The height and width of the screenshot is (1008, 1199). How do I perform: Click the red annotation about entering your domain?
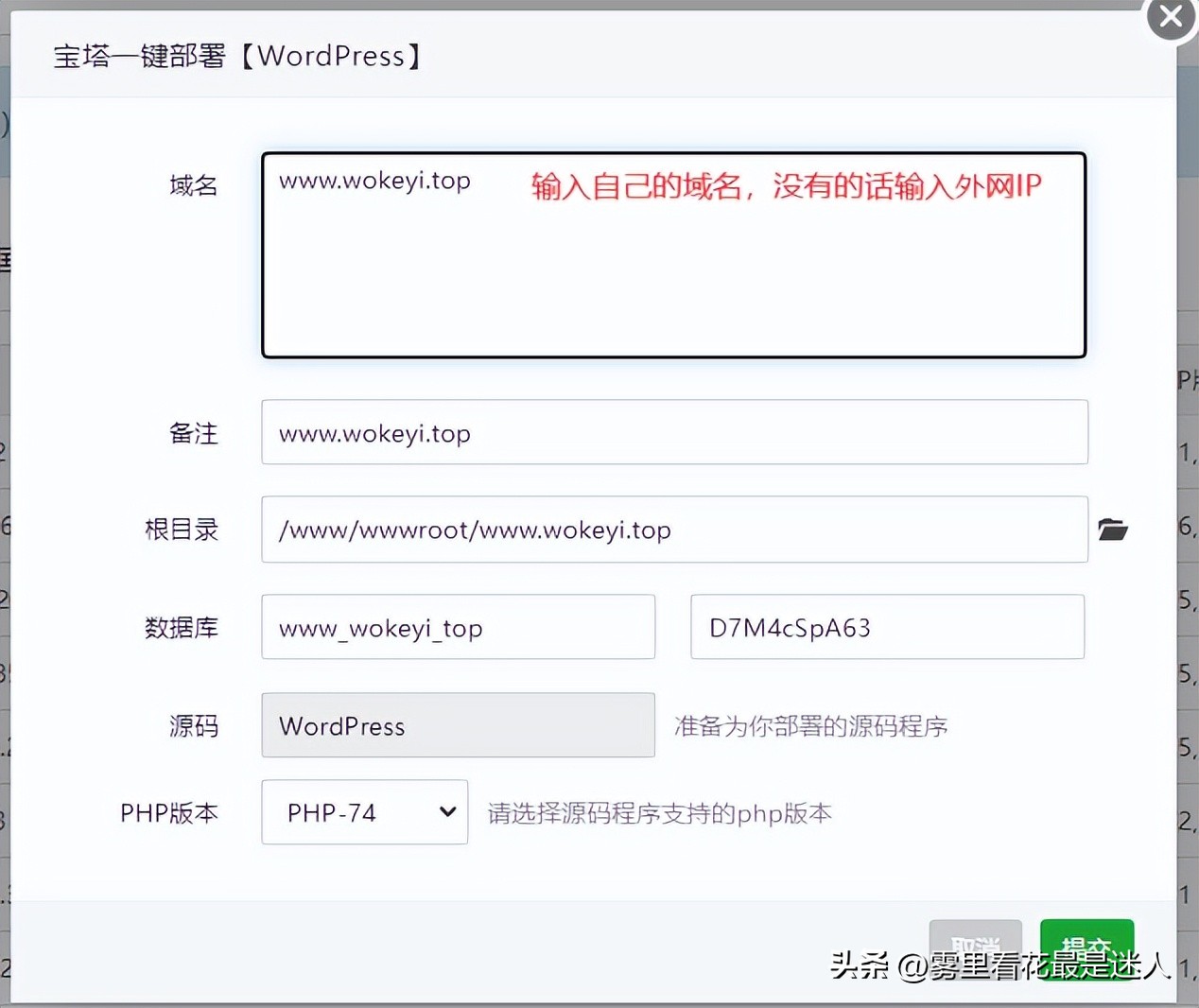(783, 186)
